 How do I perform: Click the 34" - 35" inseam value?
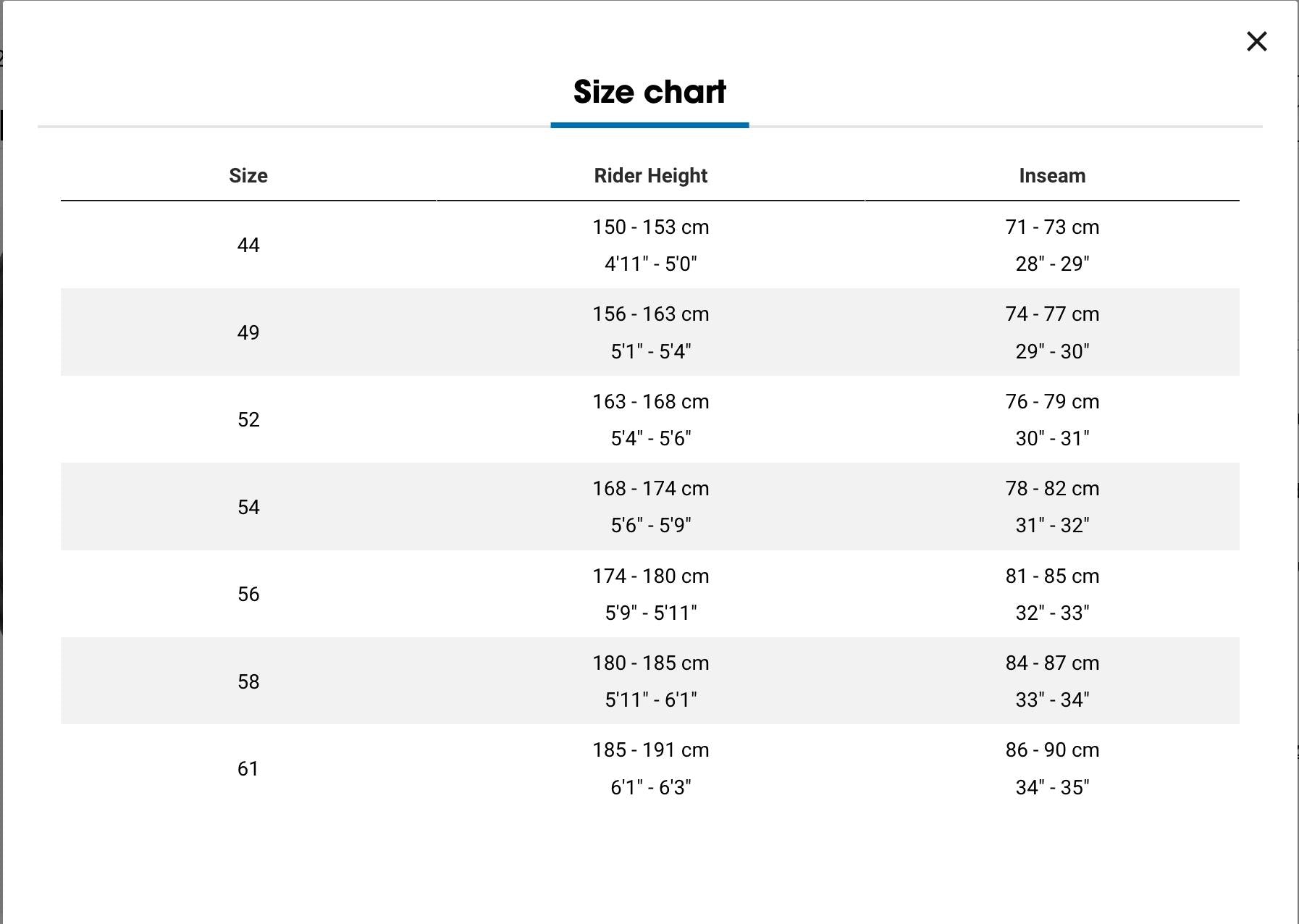point(1052,788)
